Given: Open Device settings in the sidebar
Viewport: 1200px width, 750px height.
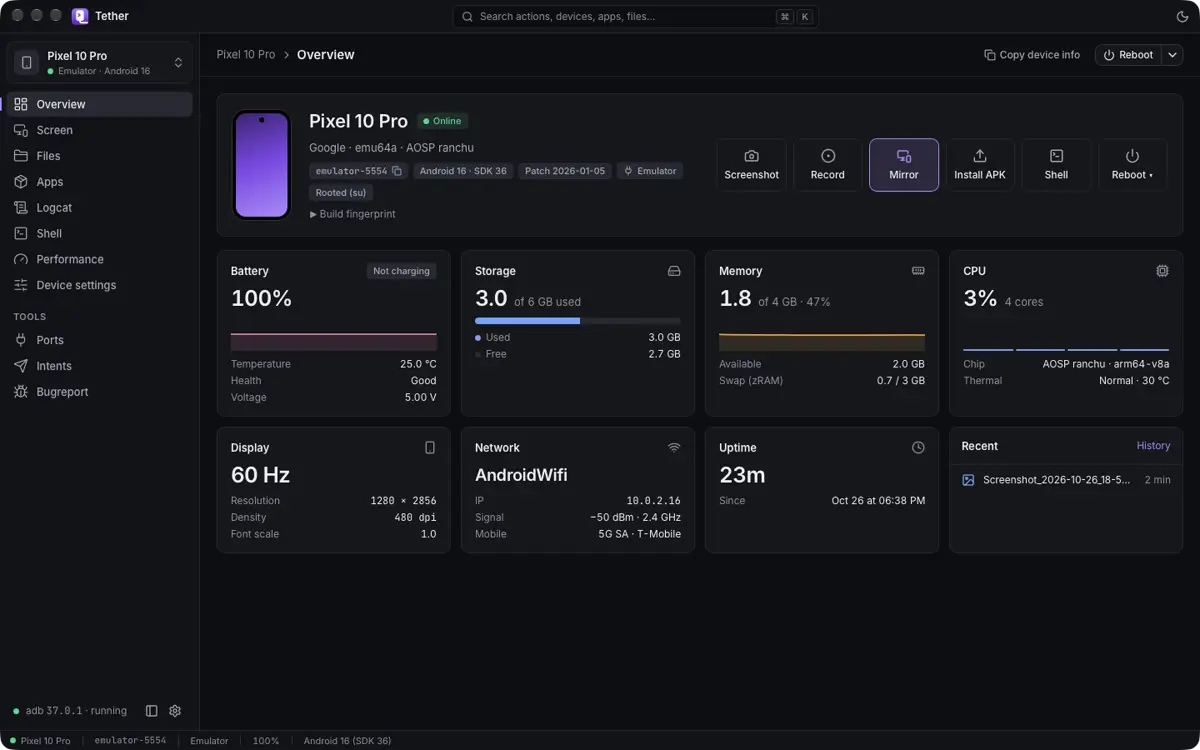Looking at the screenshot, I should [x=99, y=285].
